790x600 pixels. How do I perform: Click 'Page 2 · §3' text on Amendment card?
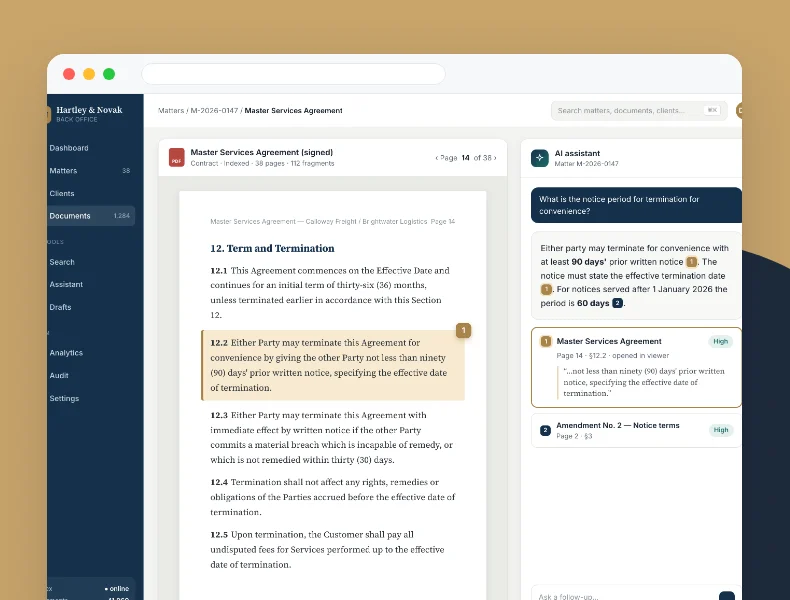tap(574, 436)
